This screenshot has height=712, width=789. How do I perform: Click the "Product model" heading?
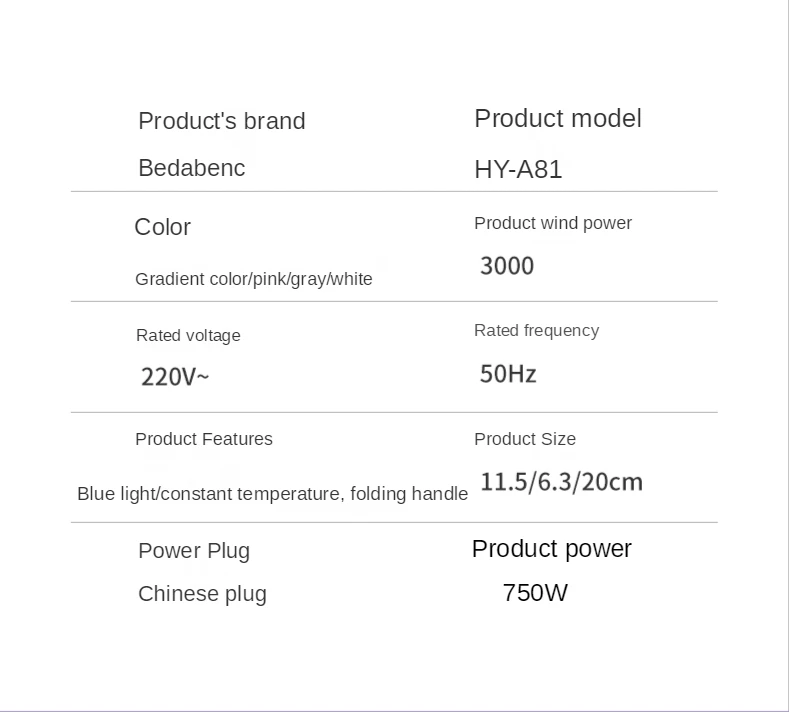[558, 118]
